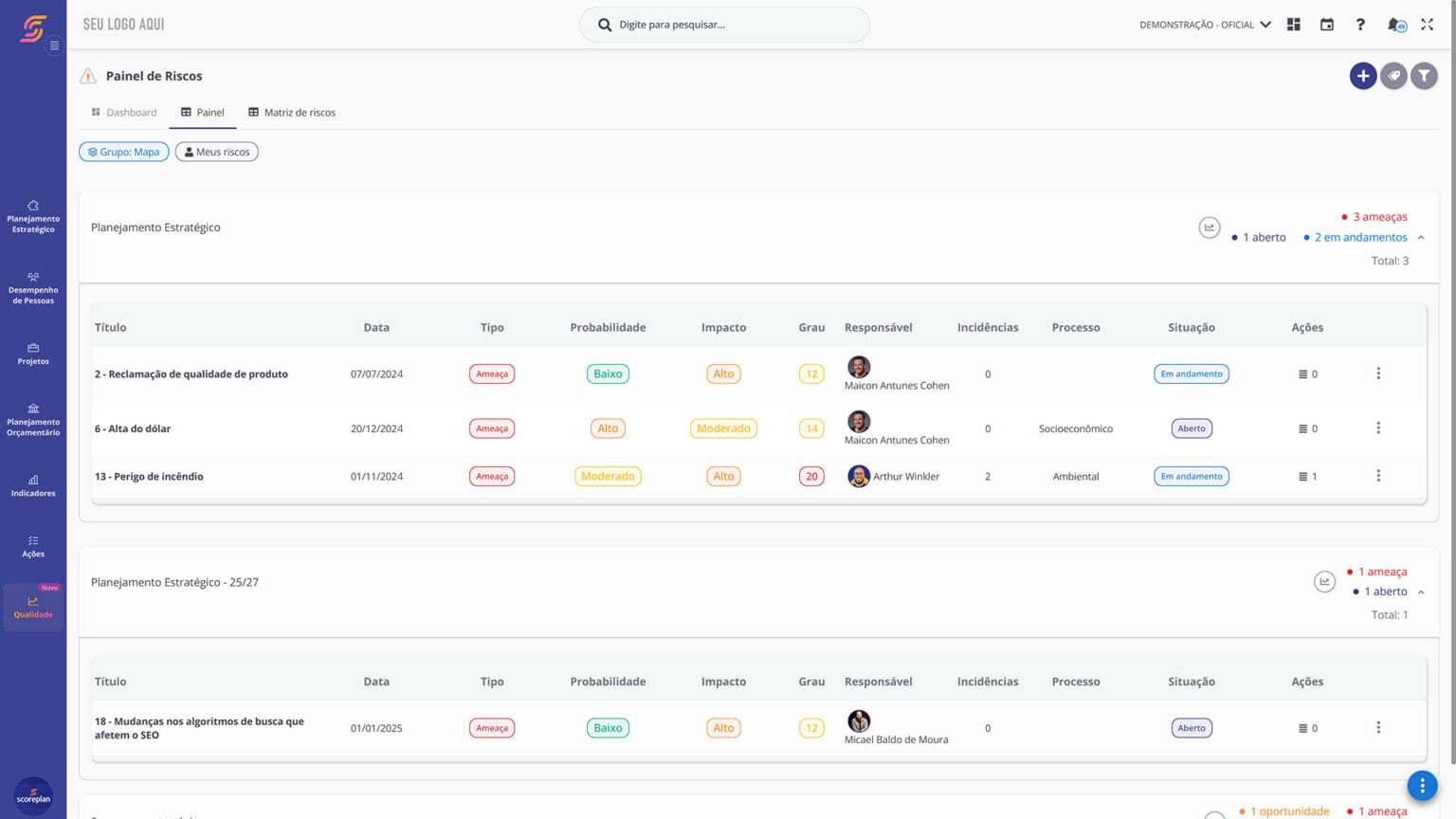Select the Indicadores item in the sidebar
This screenshot has width=1456, height=819.
[33, 485]
